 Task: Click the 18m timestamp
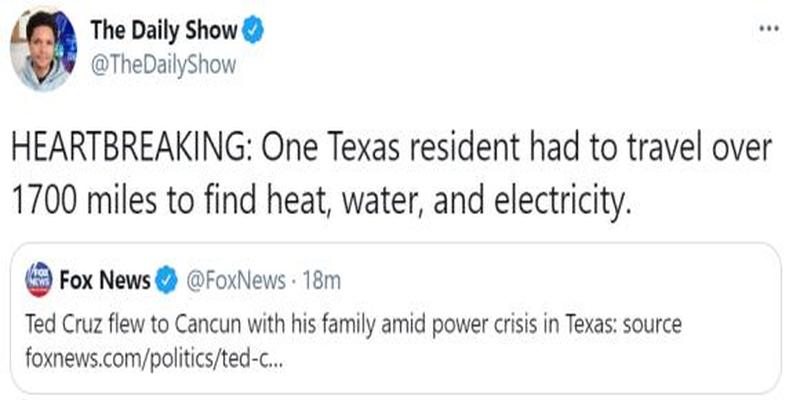click(321, 281)
